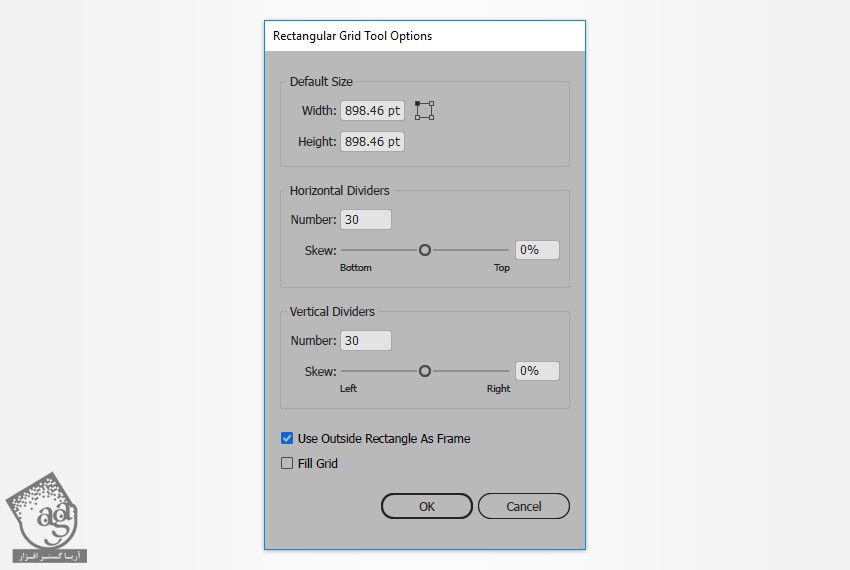Viewport: 850px width, 570px height.
Task: Focus the Vertical Dividers Number field
Action: tap(365, 341)
